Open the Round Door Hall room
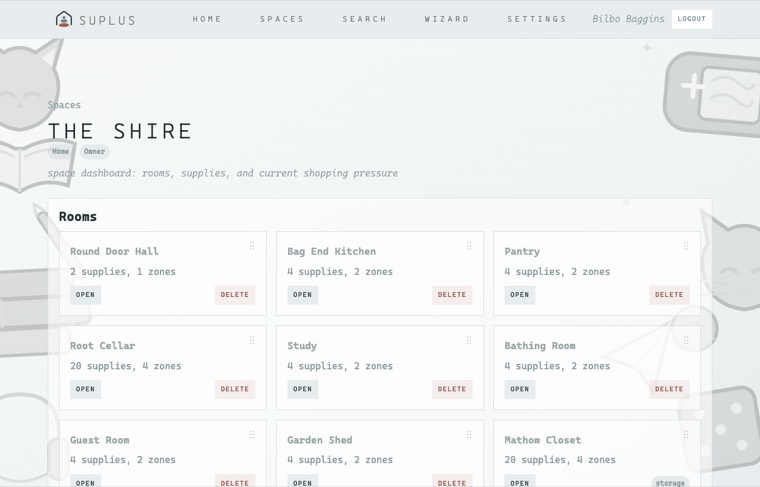 pyautogui.click(x=85, y=295)
